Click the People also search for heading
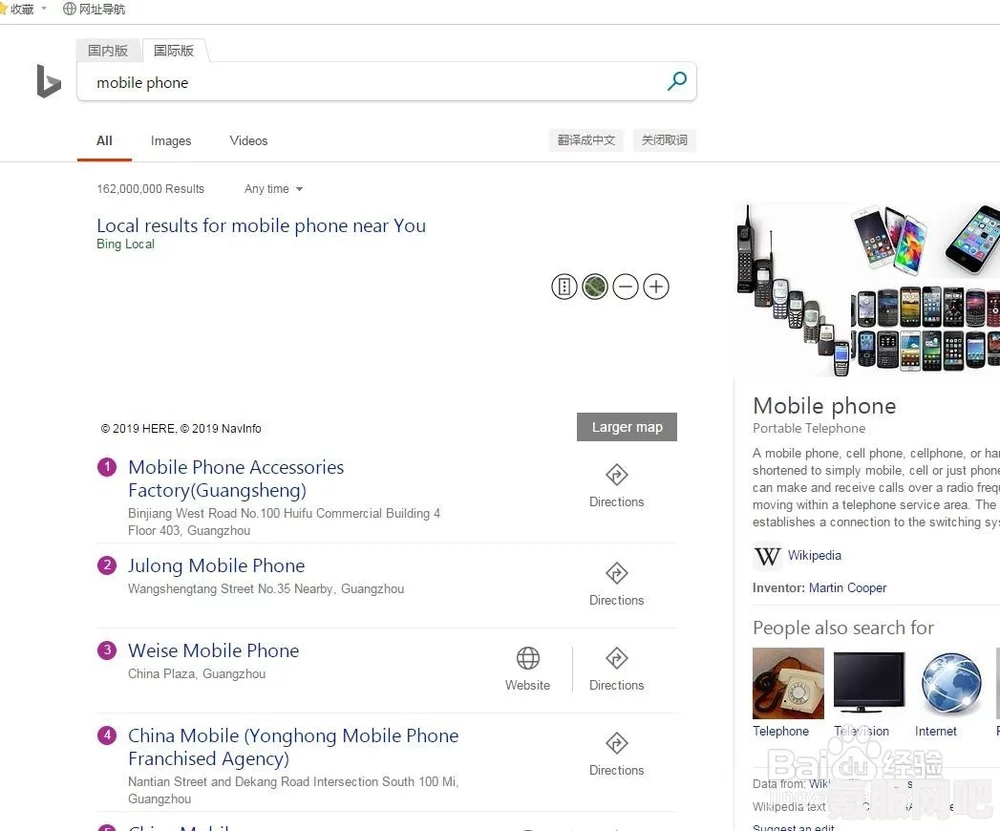Screen dimensions: 1000x831 (843, 628)
